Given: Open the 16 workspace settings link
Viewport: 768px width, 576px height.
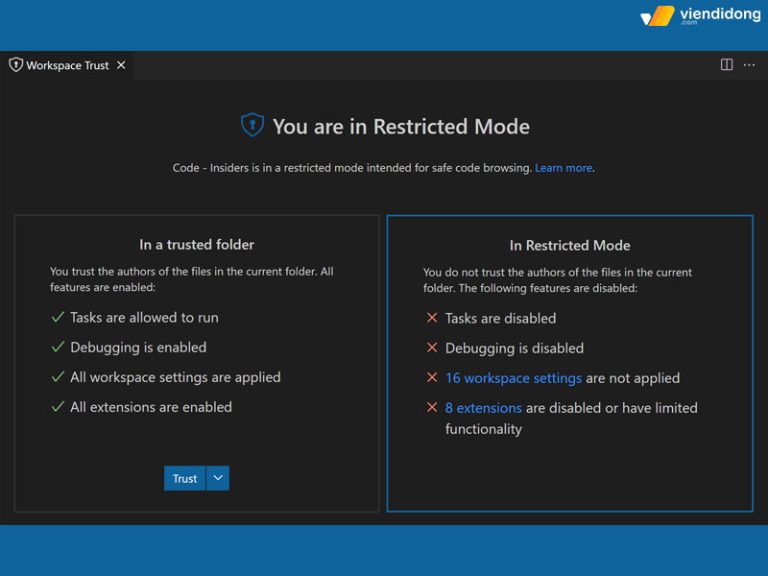Looking at the screenshot, I should pyautogui.click(x=513, y=378).
